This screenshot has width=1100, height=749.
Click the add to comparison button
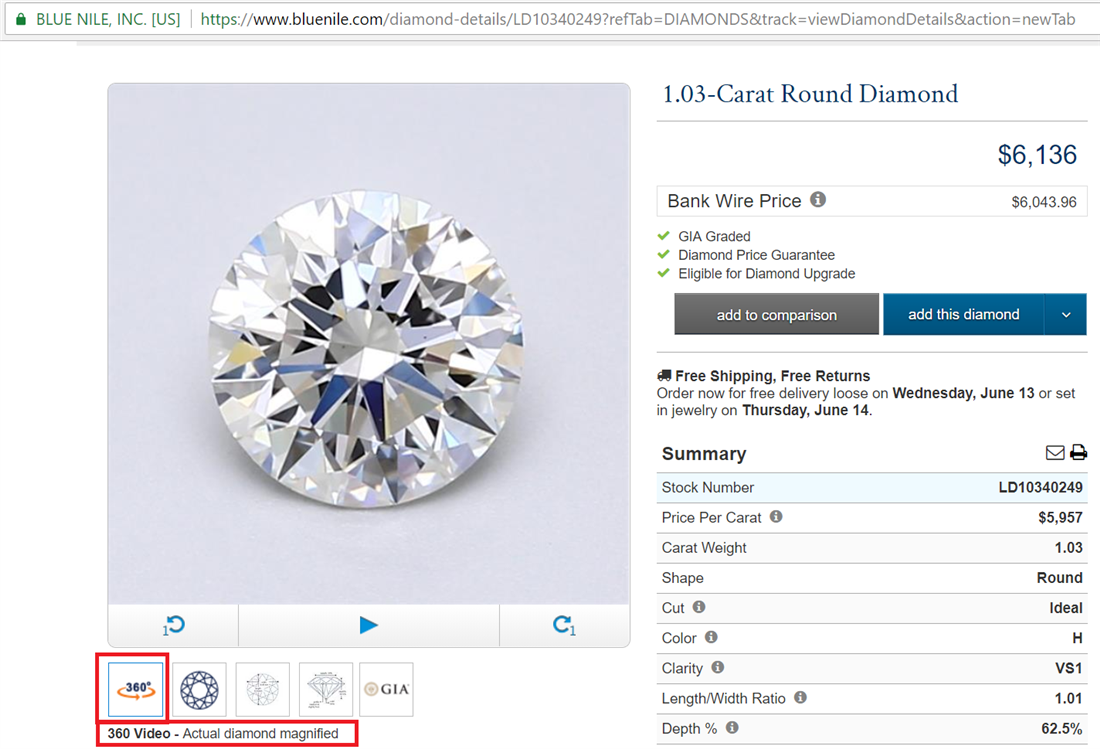pyautogui.click(x=776, y=314)
